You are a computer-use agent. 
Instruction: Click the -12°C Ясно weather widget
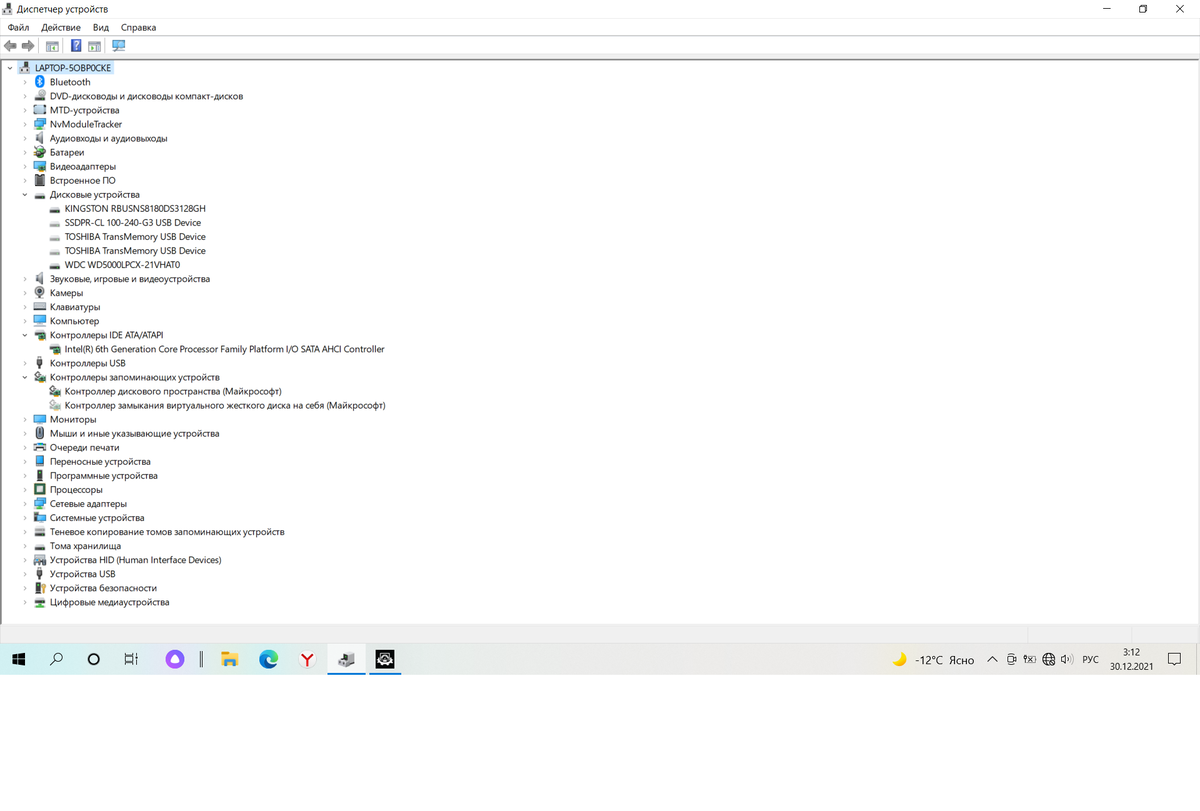(933, 659)
